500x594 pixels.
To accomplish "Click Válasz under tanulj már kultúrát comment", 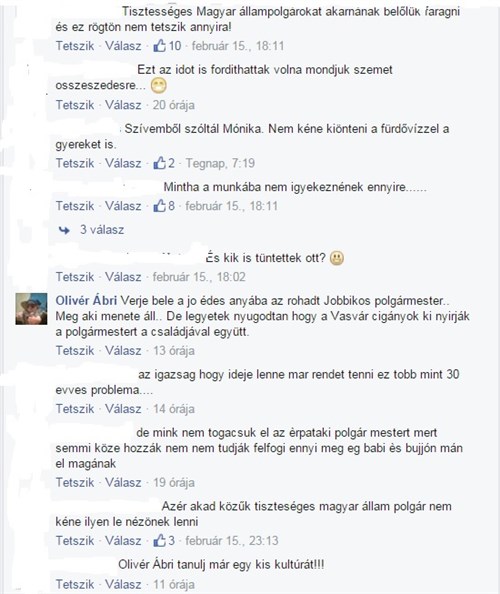I will [123, 584].
